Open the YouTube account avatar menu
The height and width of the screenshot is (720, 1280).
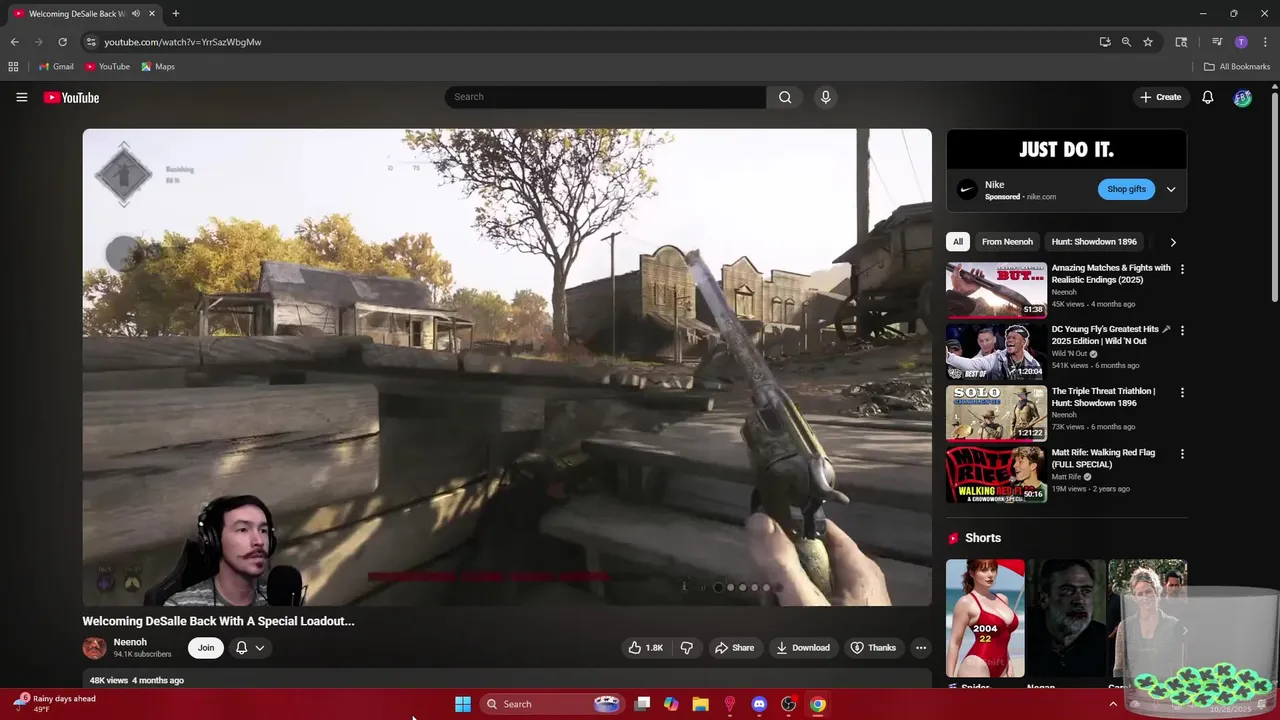(1242, 97)
